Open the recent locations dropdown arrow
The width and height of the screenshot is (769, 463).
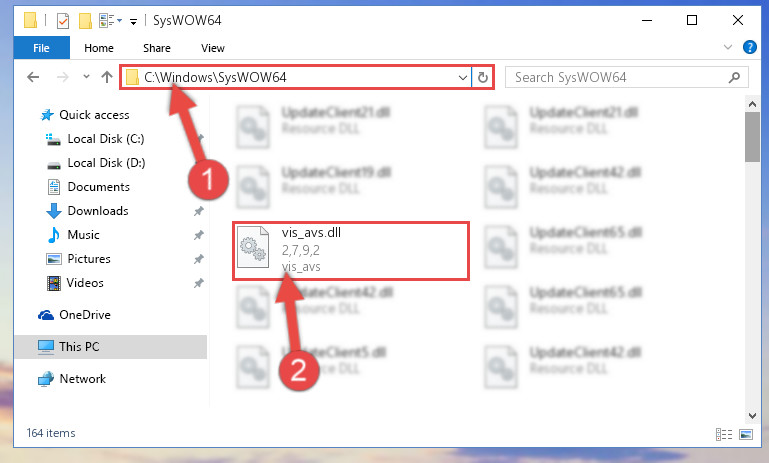(86, 77)
